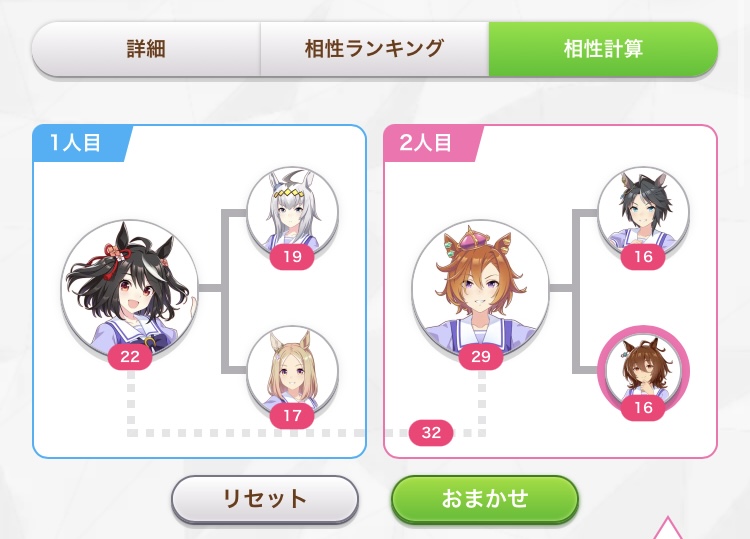Click the 22 score badge
The height and width of the screenshot is (539, 750).
click(130, 356)
